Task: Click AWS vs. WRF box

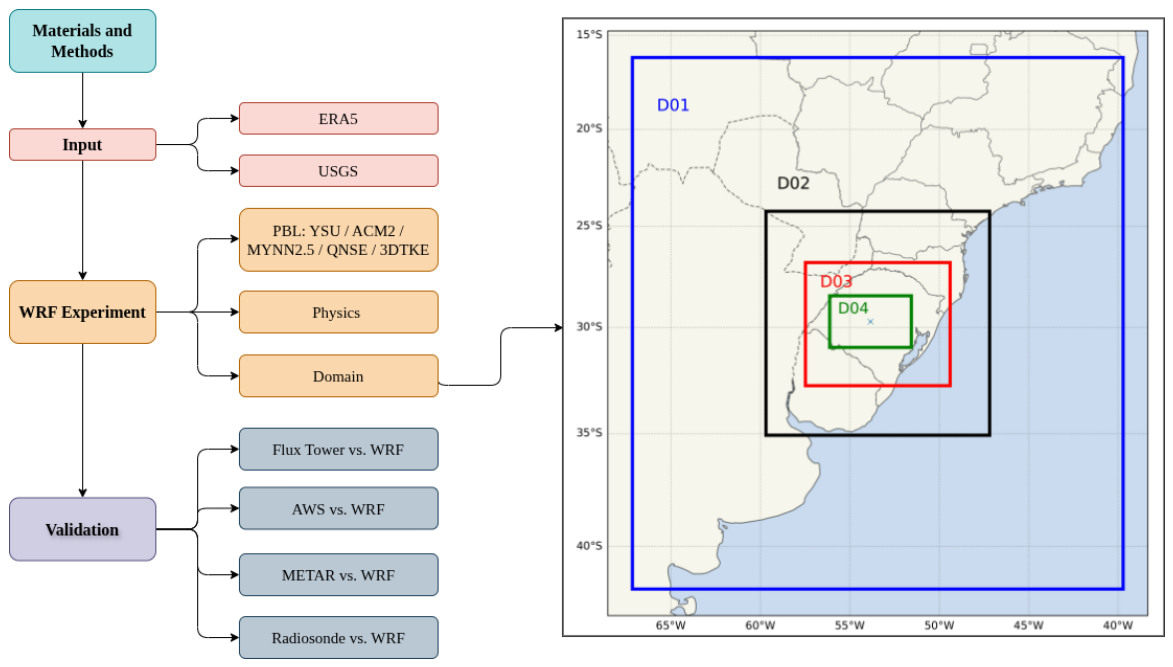Action: pos(338,508)
